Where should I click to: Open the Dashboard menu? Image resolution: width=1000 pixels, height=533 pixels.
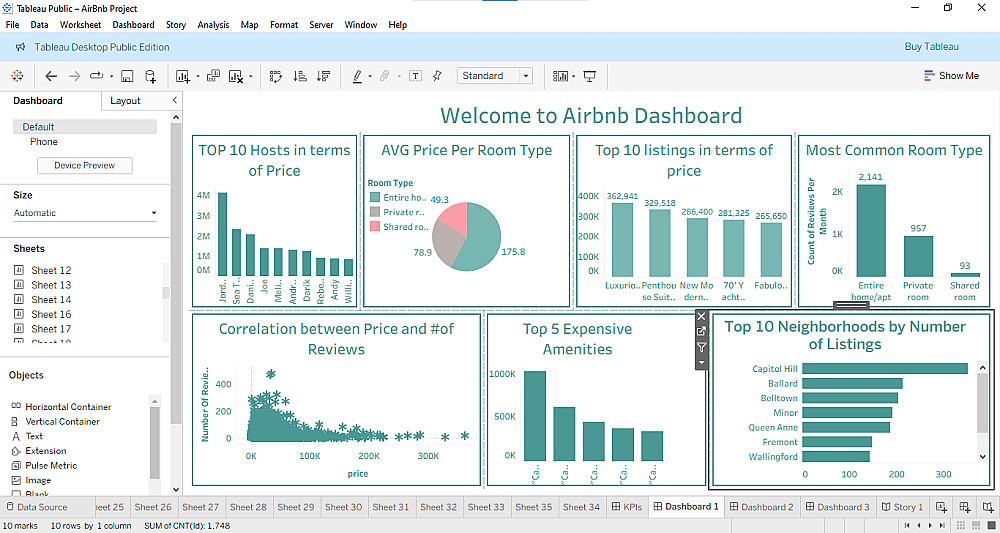point(133,25)
